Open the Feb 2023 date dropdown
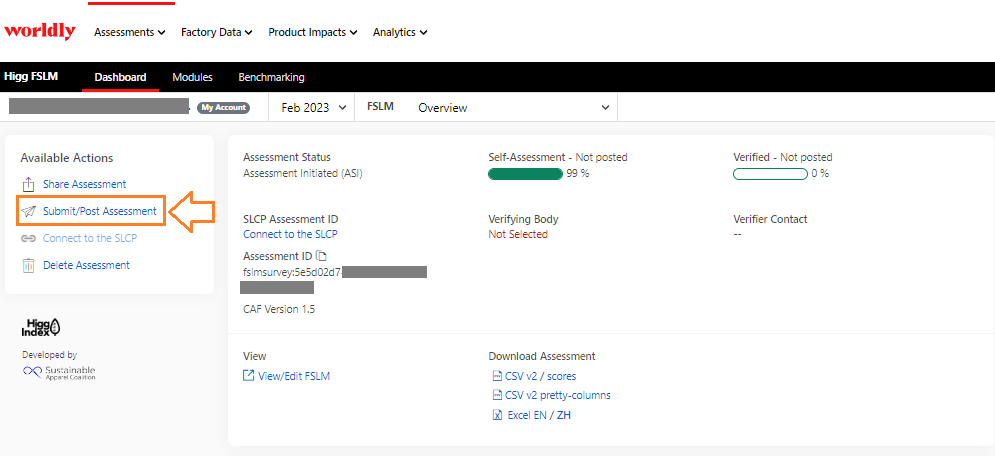 point(314,108)
